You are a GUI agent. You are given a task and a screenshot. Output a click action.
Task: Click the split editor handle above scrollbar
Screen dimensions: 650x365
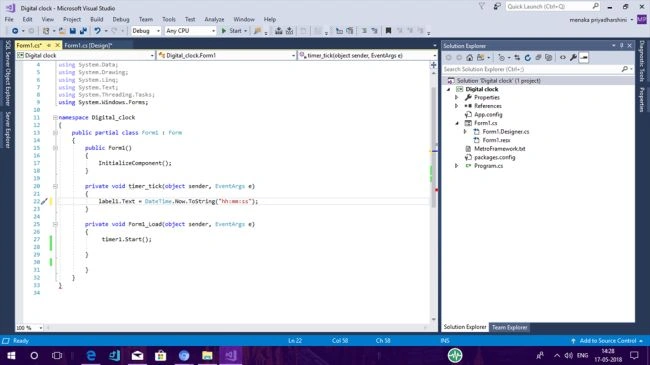pyautogui.click(x=434, y=65)
